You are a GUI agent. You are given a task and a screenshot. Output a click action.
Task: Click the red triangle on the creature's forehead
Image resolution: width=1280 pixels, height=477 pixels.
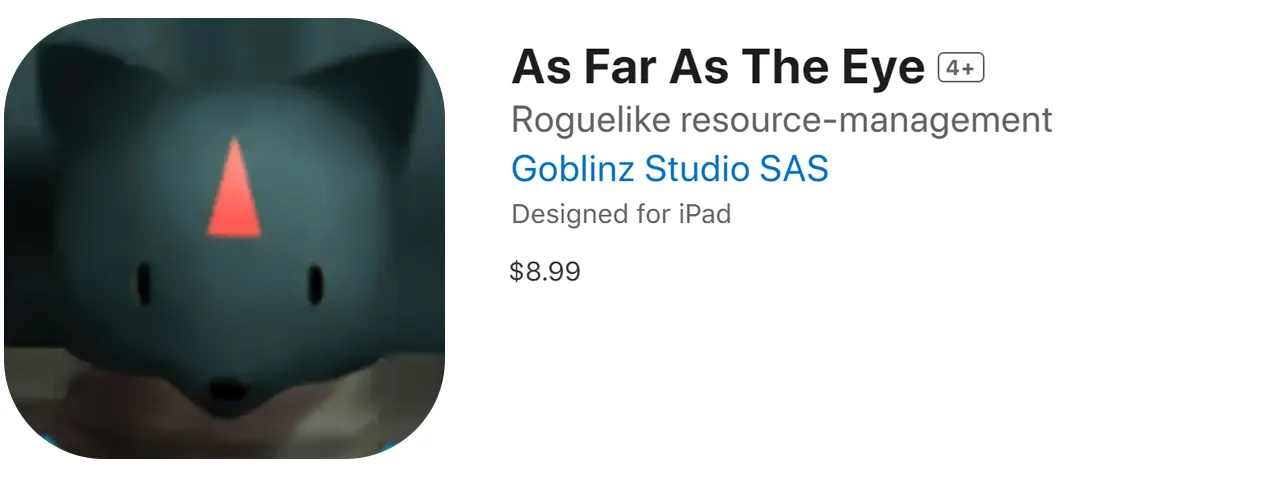point(234,188)
